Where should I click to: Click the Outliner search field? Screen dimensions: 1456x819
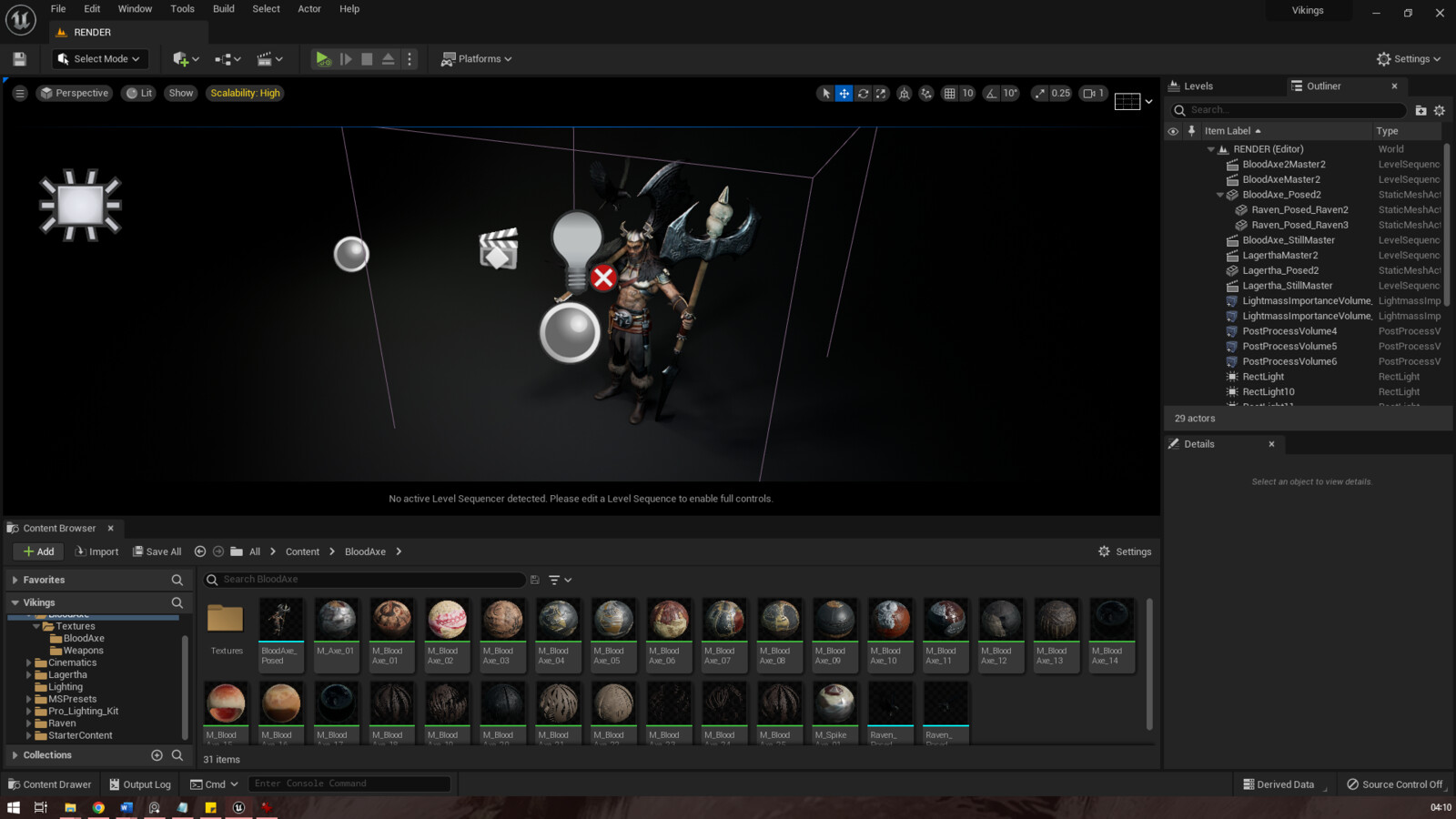pyautogui.click(x=1288, y=110)
